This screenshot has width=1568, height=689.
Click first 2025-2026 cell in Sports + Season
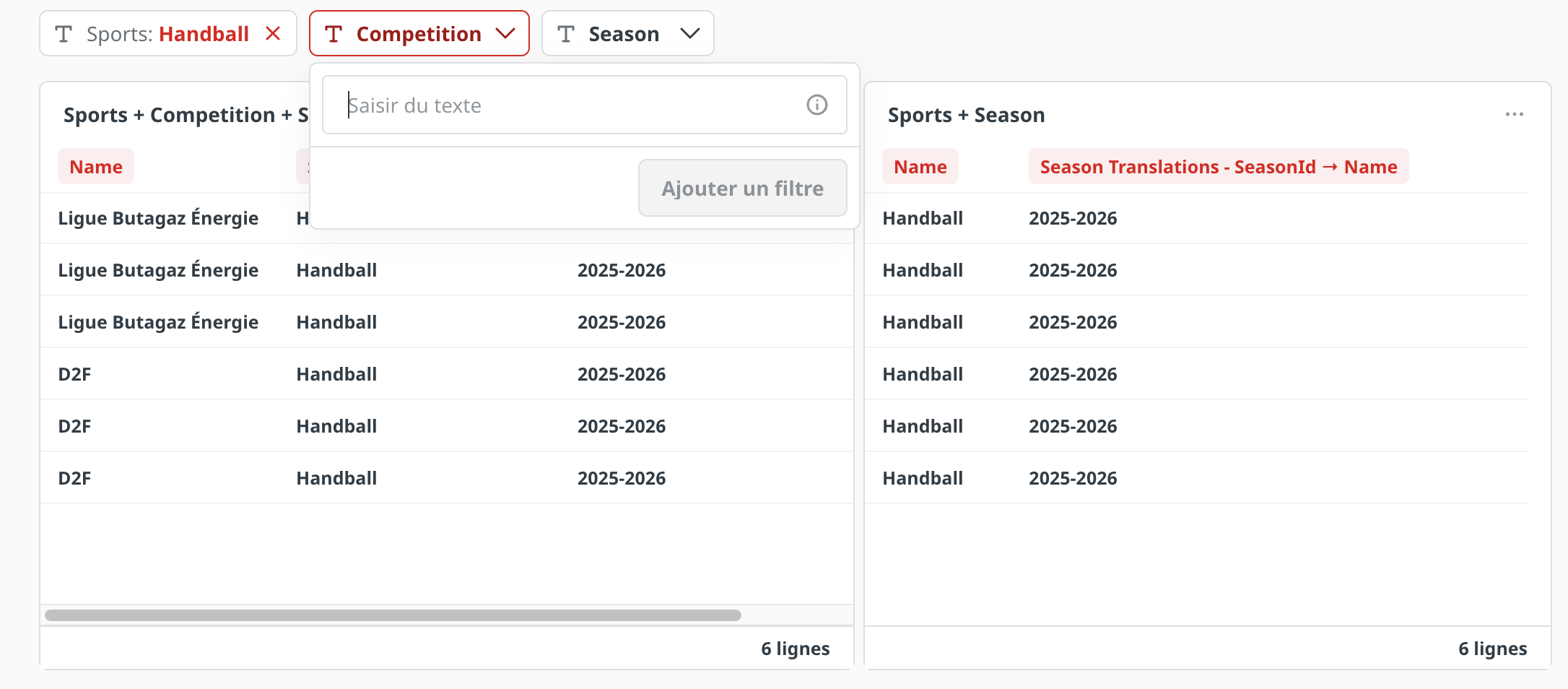click(1073, 219)
